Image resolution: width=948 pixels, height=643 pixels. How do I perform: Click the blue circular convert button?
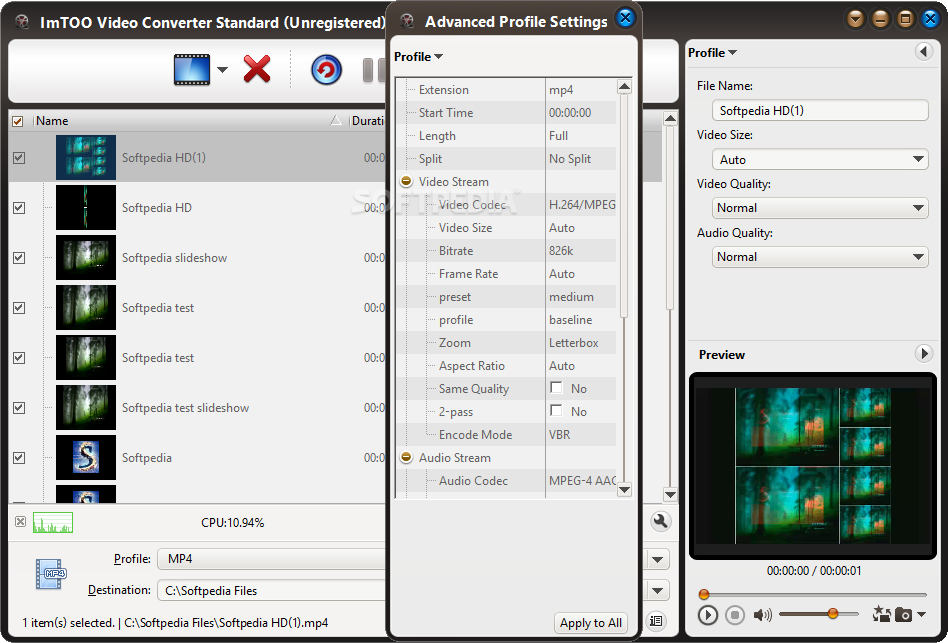[x=326, y=69]
